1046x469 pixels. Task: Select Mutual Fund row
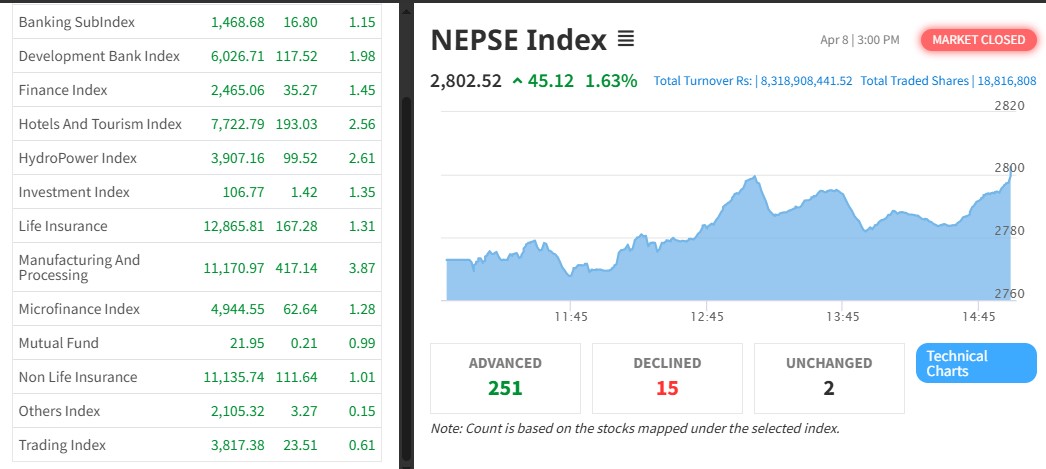[59, 343]
